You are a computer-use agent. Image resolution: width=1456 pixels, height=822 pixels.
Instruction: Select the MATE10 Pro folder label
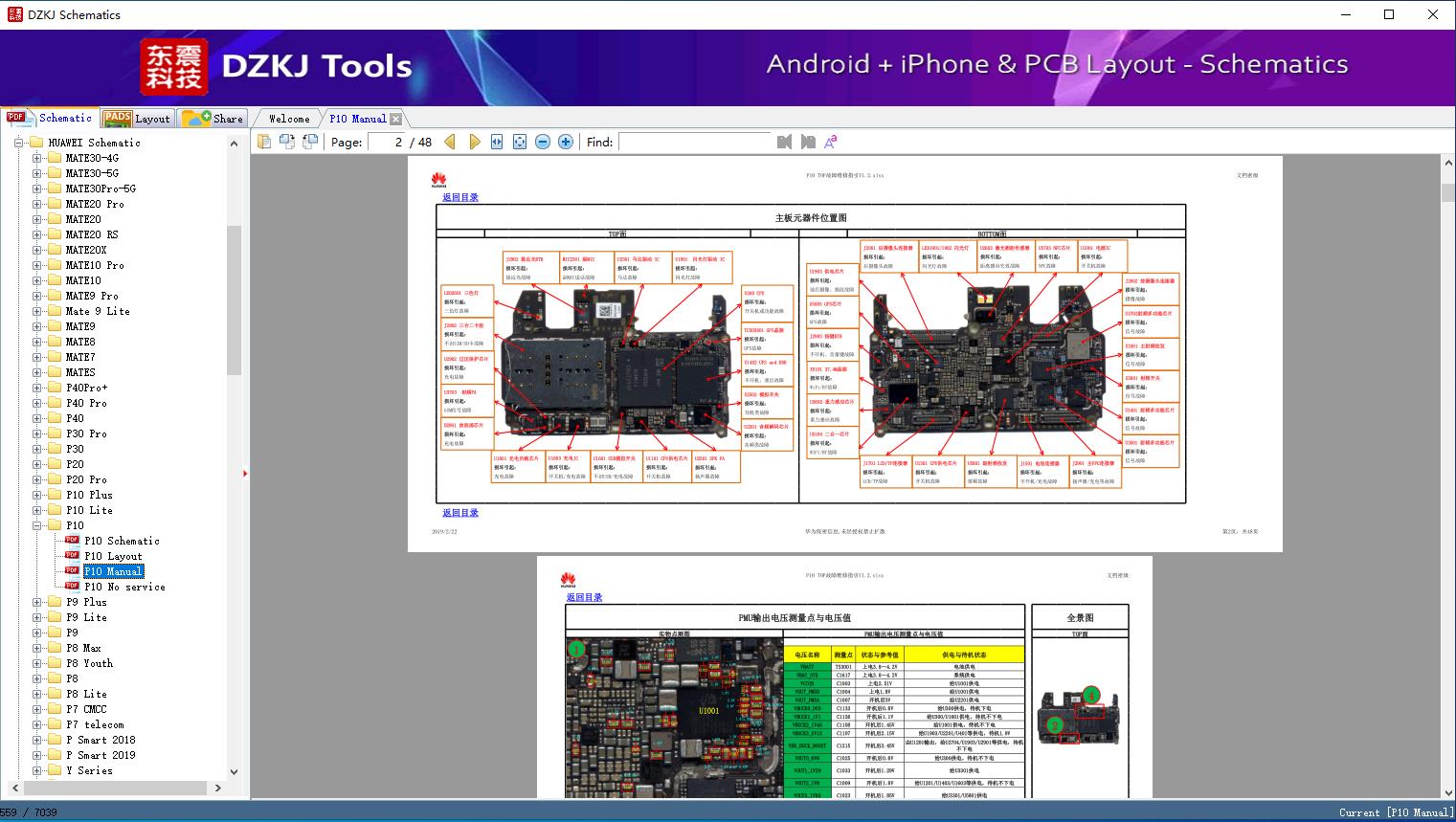tap(95, 265)
